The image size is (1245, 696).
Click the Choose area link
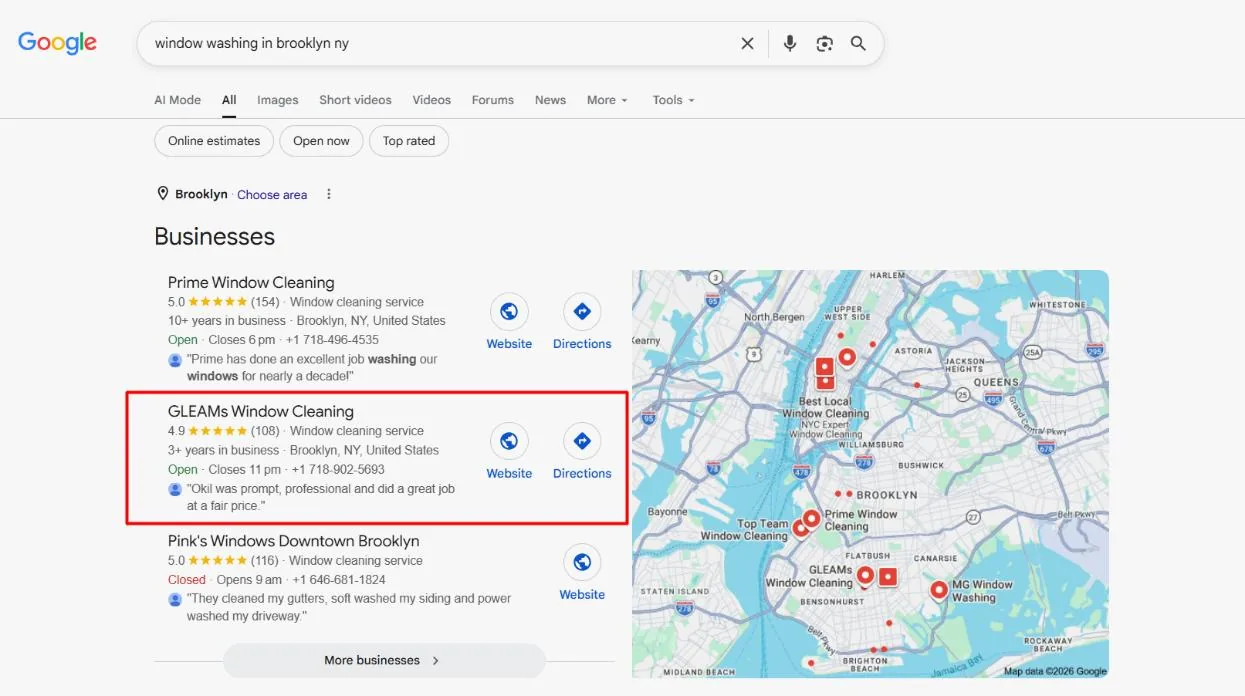pos(272,195)
